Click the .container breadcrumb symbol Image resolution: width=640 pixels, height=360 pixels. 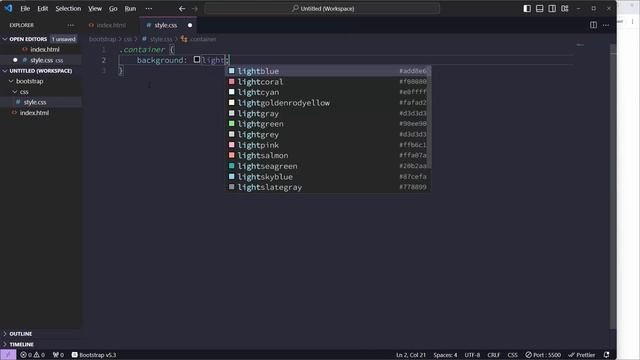pyautogui.click(x=199, y=39)
